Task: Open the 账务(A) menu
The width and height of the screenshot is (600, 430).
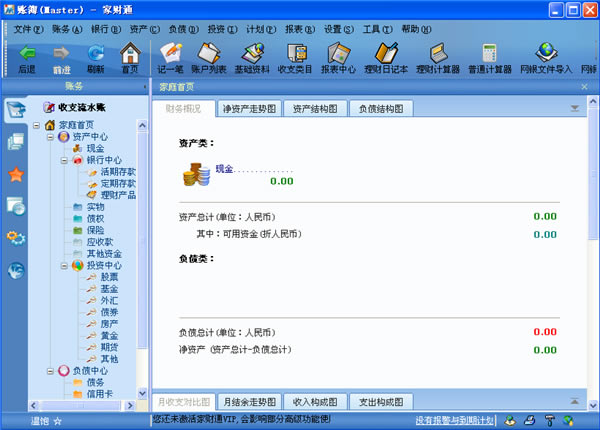Action: [67, 29]
